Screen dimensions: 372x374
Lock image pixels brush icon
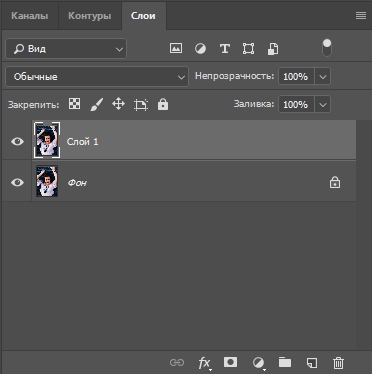click(x=97, y=104)
